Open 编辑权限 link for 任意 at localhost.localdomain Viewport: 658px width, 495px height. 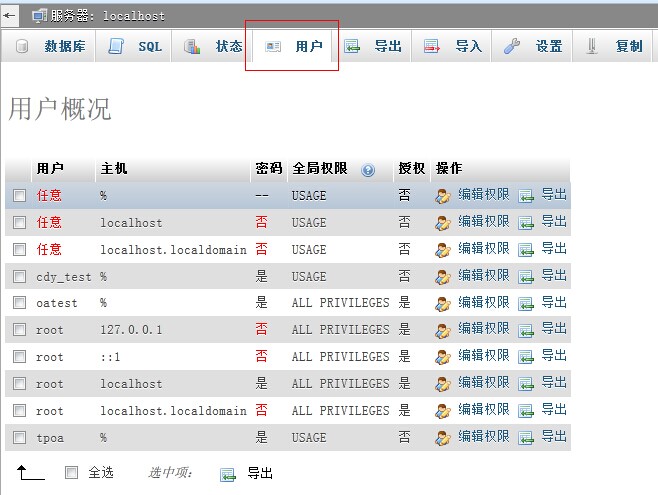(483, 249)
